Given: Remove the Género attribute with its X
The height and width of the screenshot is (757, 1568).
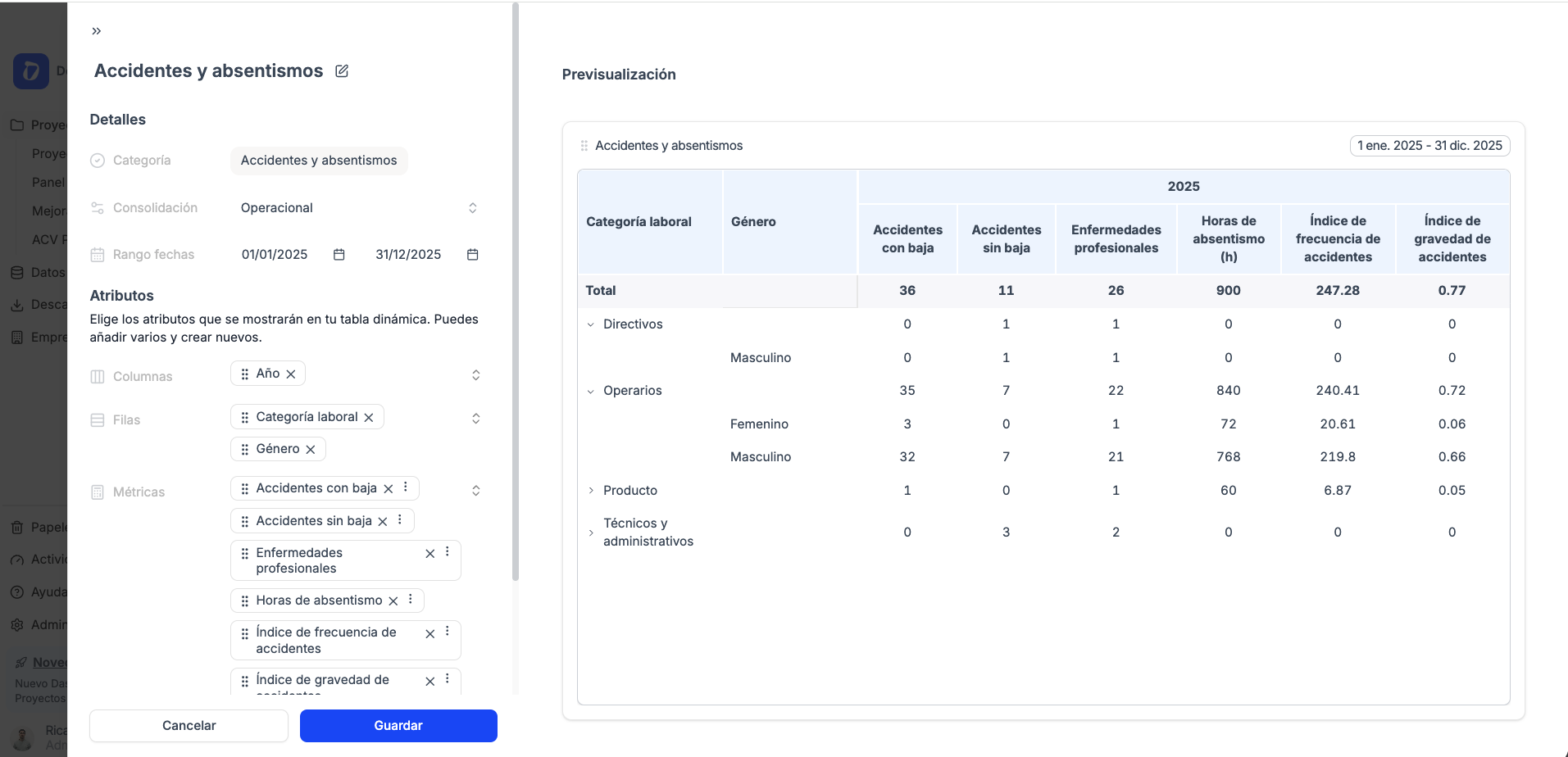Looking at the screenshot, I should click(311, 448).
